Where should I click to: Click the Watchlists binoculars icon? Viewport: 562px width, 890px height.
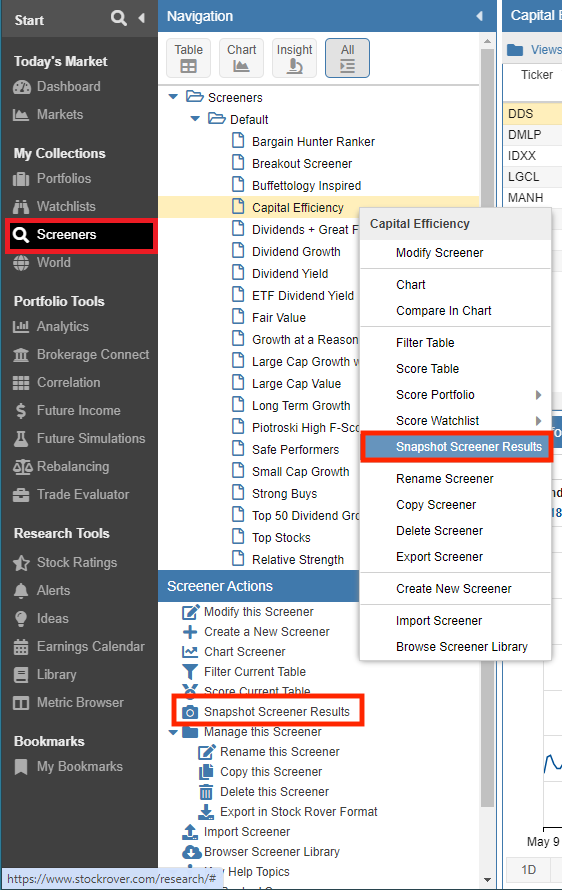pos(21,207)
